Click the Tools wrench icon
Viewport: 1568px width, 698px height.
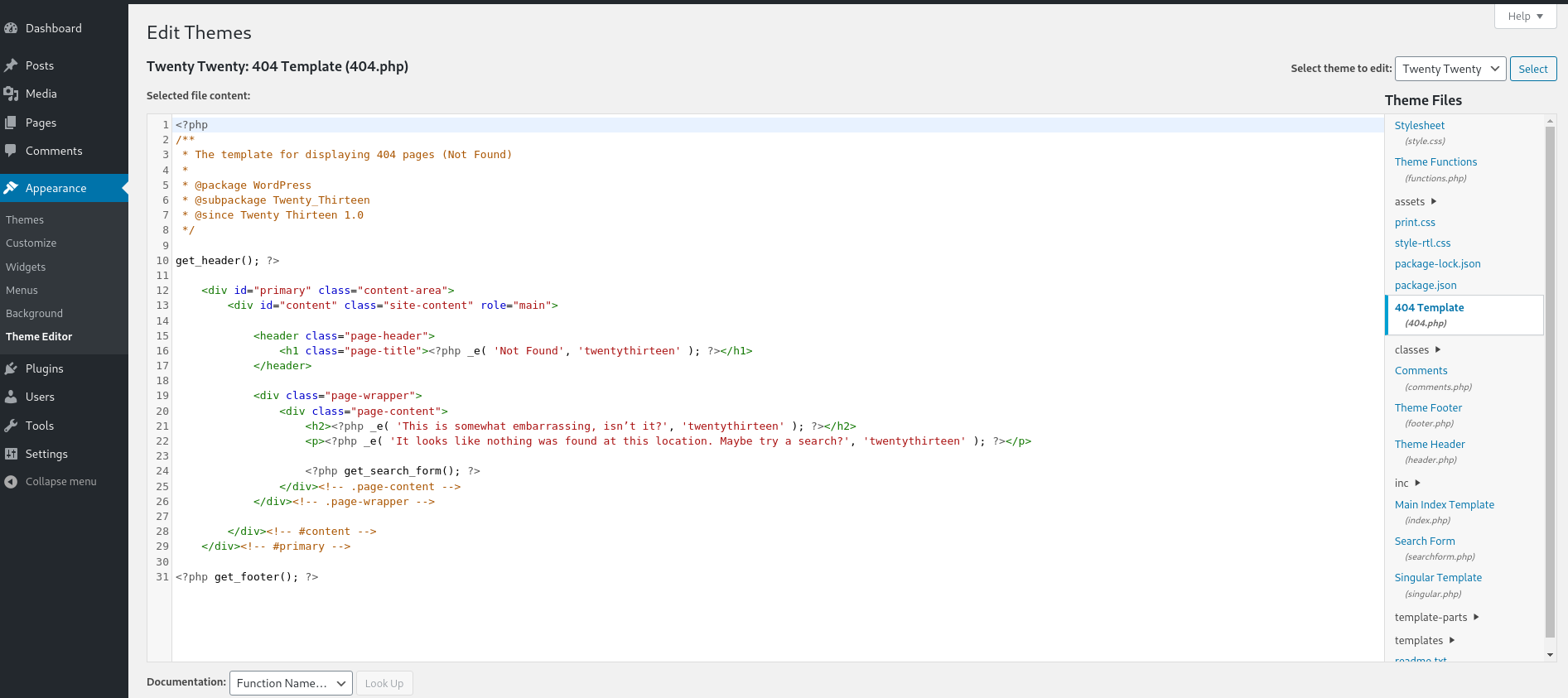click(x=11, y=426)
